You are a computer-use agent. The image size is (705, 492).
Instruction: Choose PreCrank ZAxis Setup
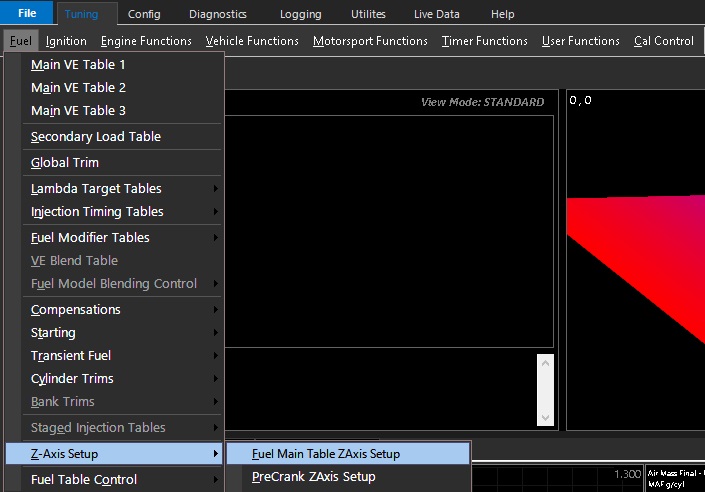(x=314, y=477)
